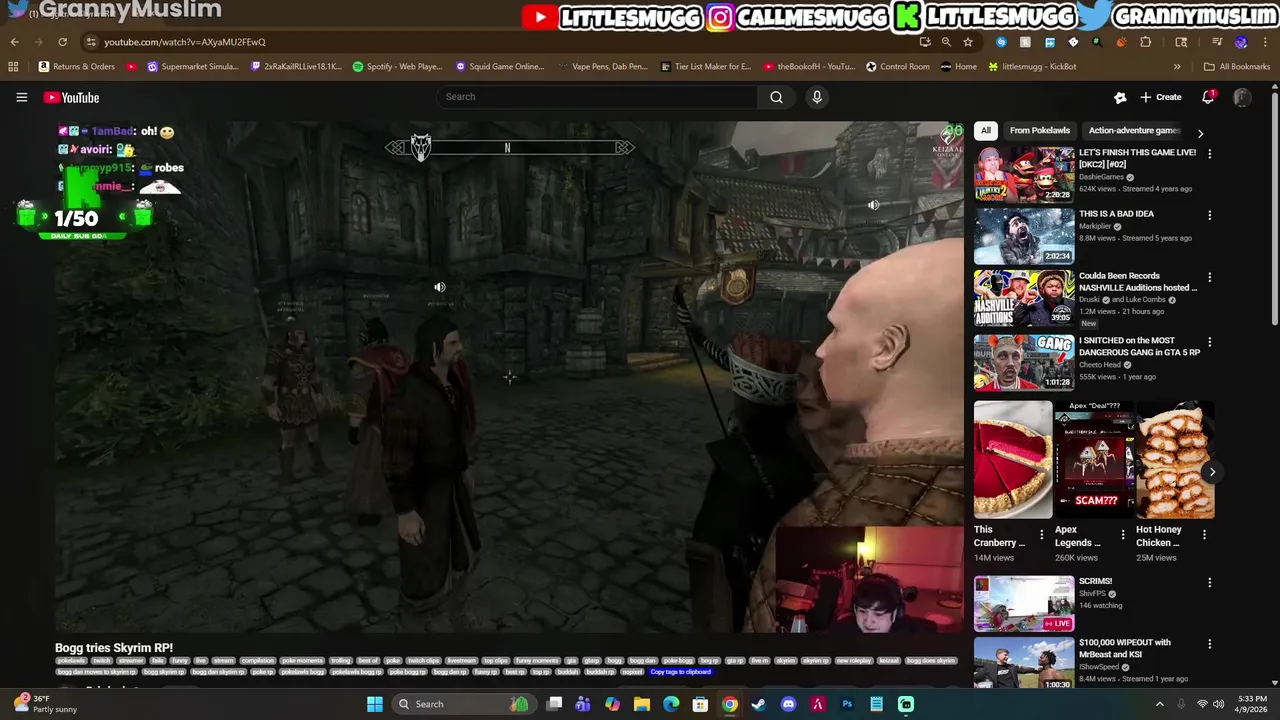The image size is (1280, 720).
Task: Open All Bookmarks folder
Action: pyautogui.click(x=1237, y=67)
